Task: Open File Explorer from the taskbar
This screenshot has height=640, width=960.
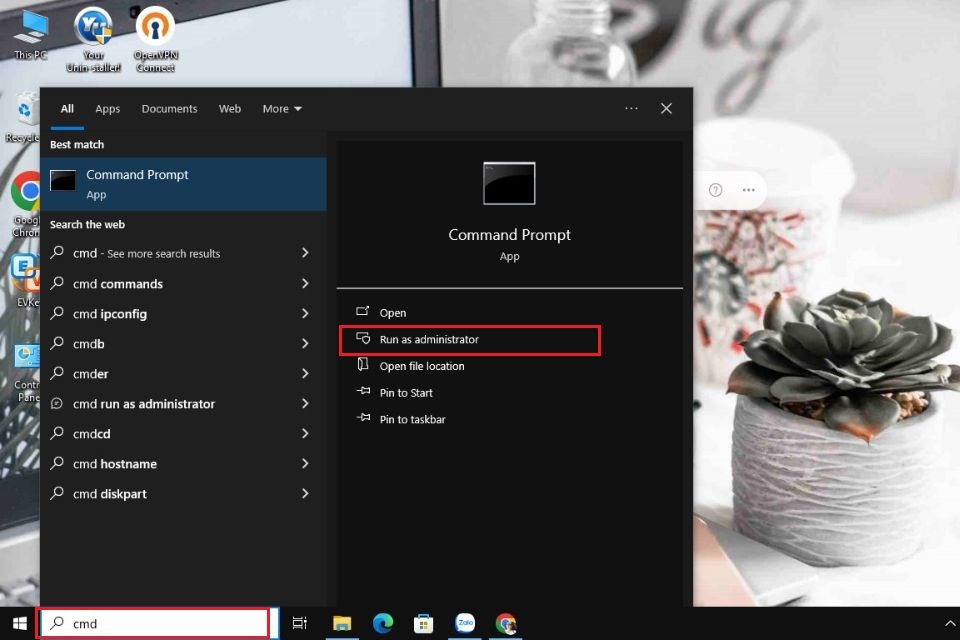Action: [x=342, y=623]
